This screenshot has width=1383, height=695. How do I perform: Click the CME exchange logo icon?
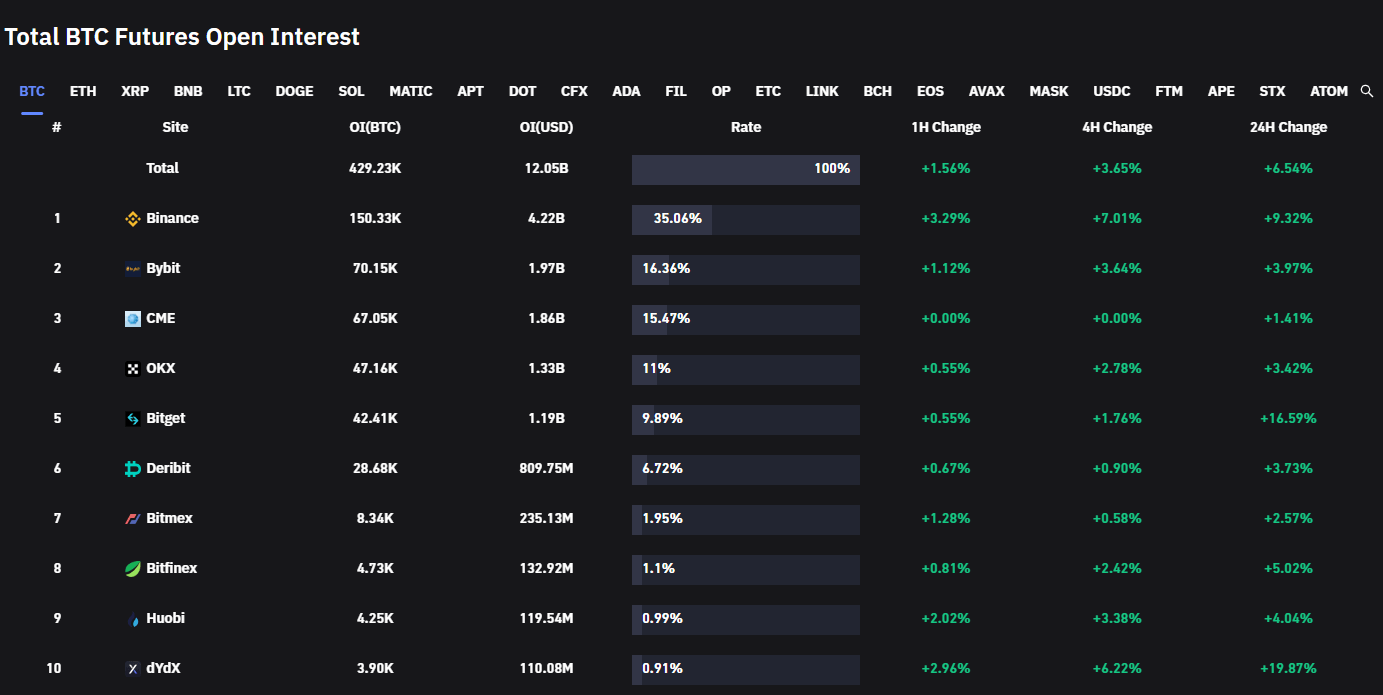point(132,319)
